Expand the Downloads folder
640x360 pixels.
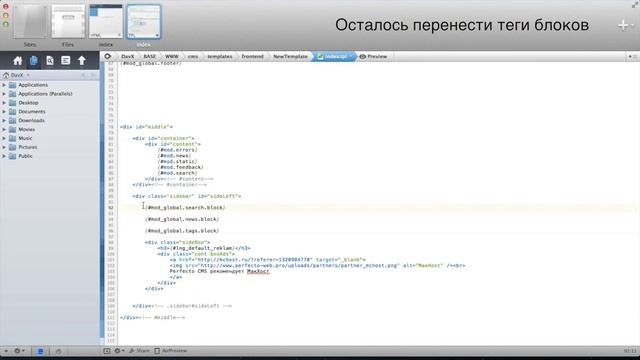[x=4, y=120]
